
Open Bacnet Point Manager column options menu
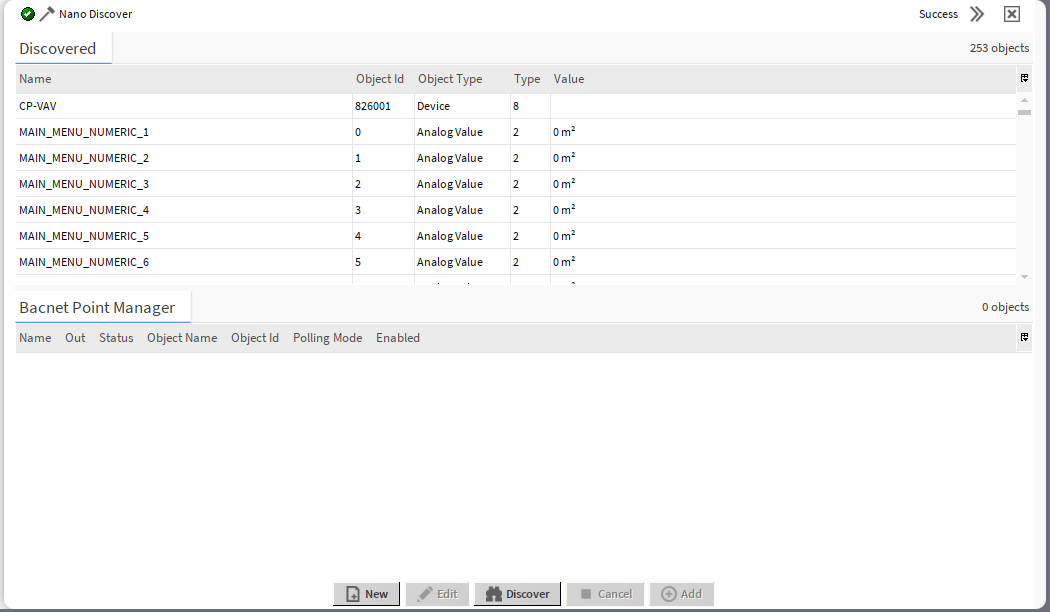(1024, 338)
